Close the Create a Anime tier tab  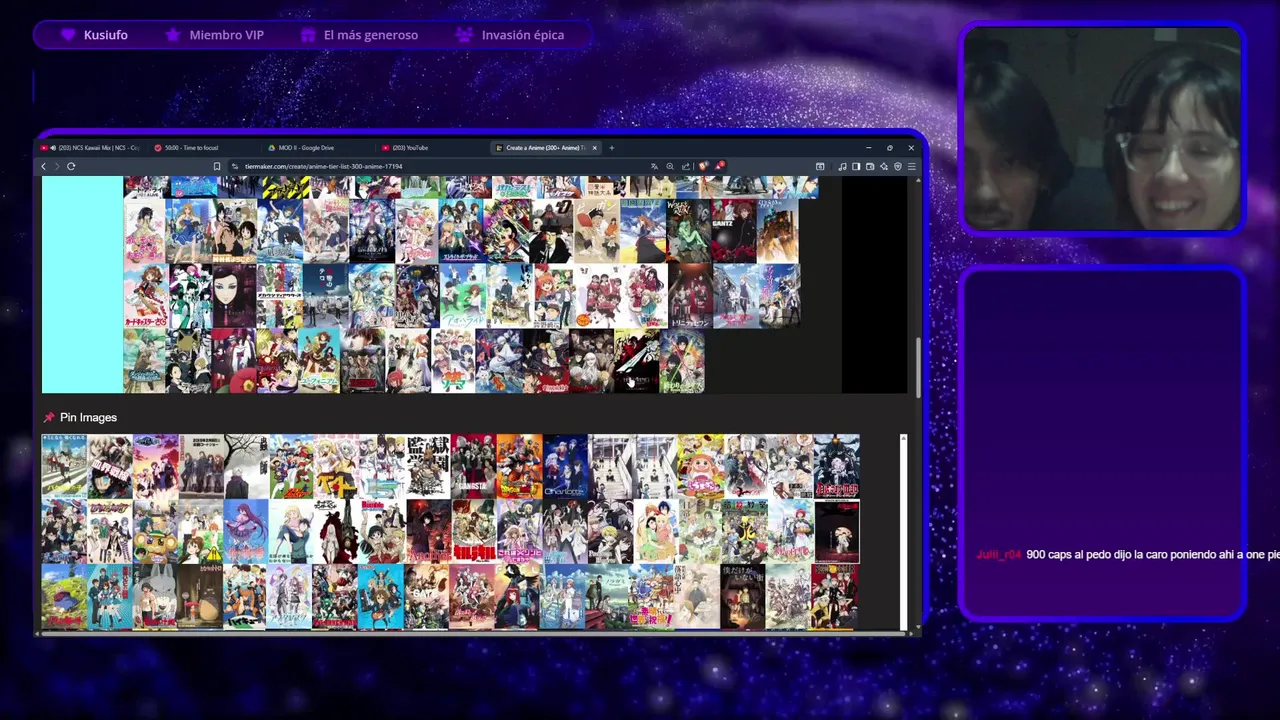[594, 148]
